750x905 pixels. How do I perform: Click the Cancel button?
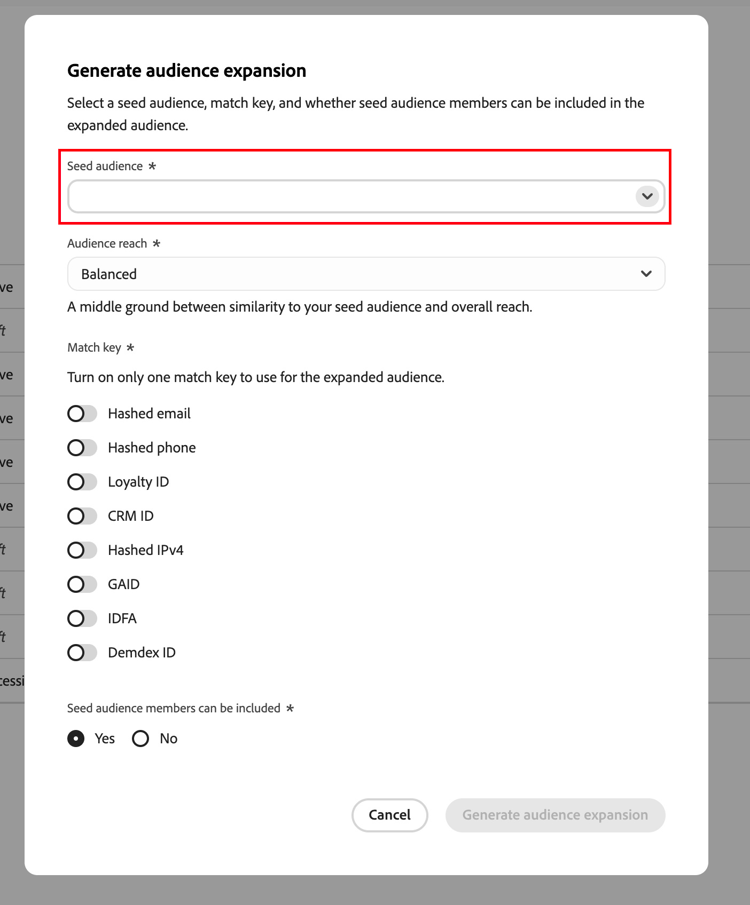[x=390, y=815]
